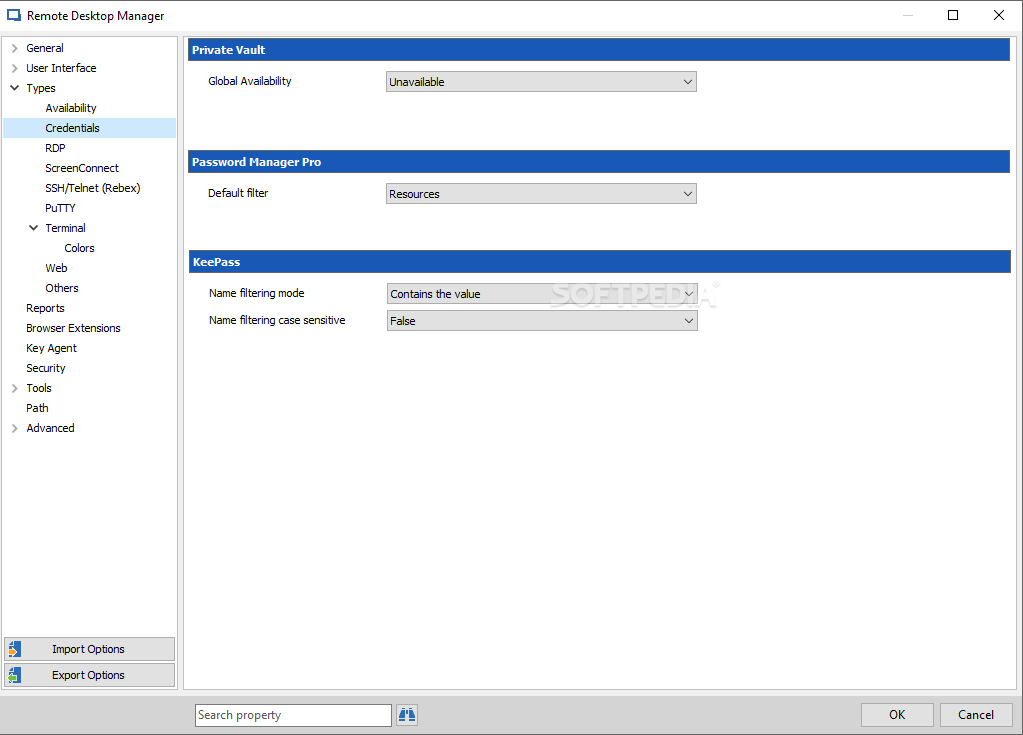
Task: Click the Export Options button
Action: click(x=89, y=675)
